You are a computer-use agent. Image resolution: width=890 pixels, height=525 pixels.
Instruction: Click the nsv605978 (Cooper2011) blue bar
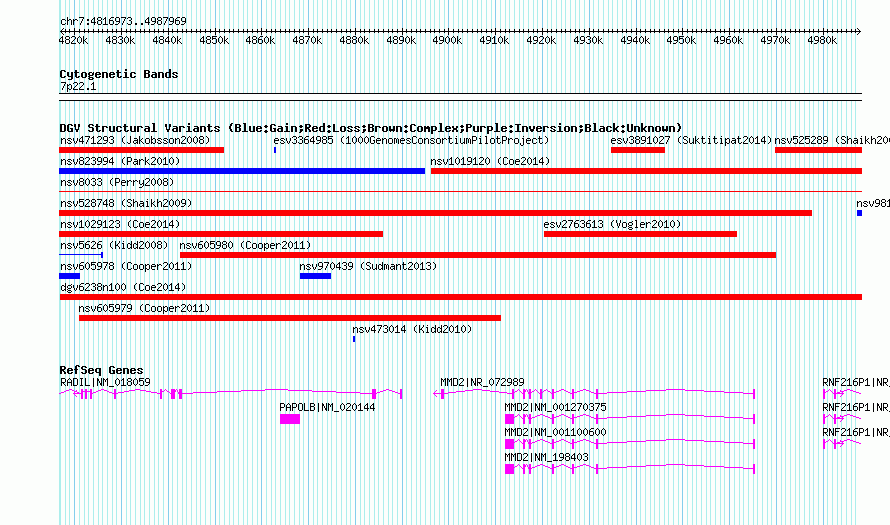click(x=69, y=276)
